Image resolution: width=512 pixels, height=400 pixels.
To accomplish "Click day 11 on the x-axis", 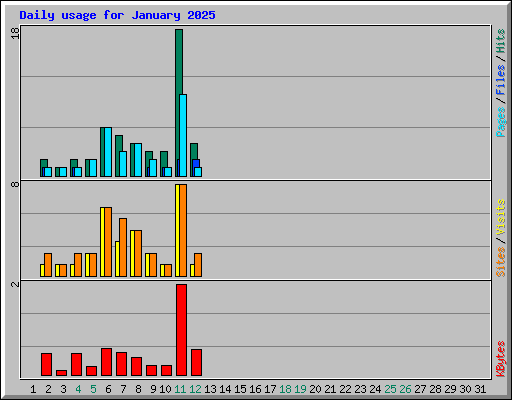I will coord(180,389).
